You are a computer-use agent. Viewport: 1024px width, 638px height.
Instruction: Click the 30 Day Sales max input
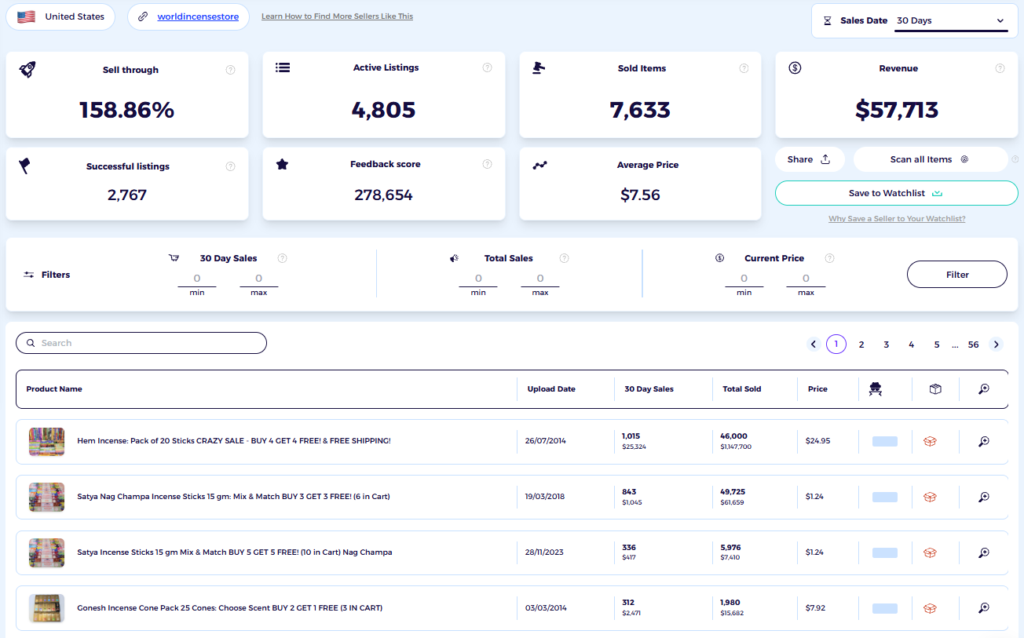259,279
